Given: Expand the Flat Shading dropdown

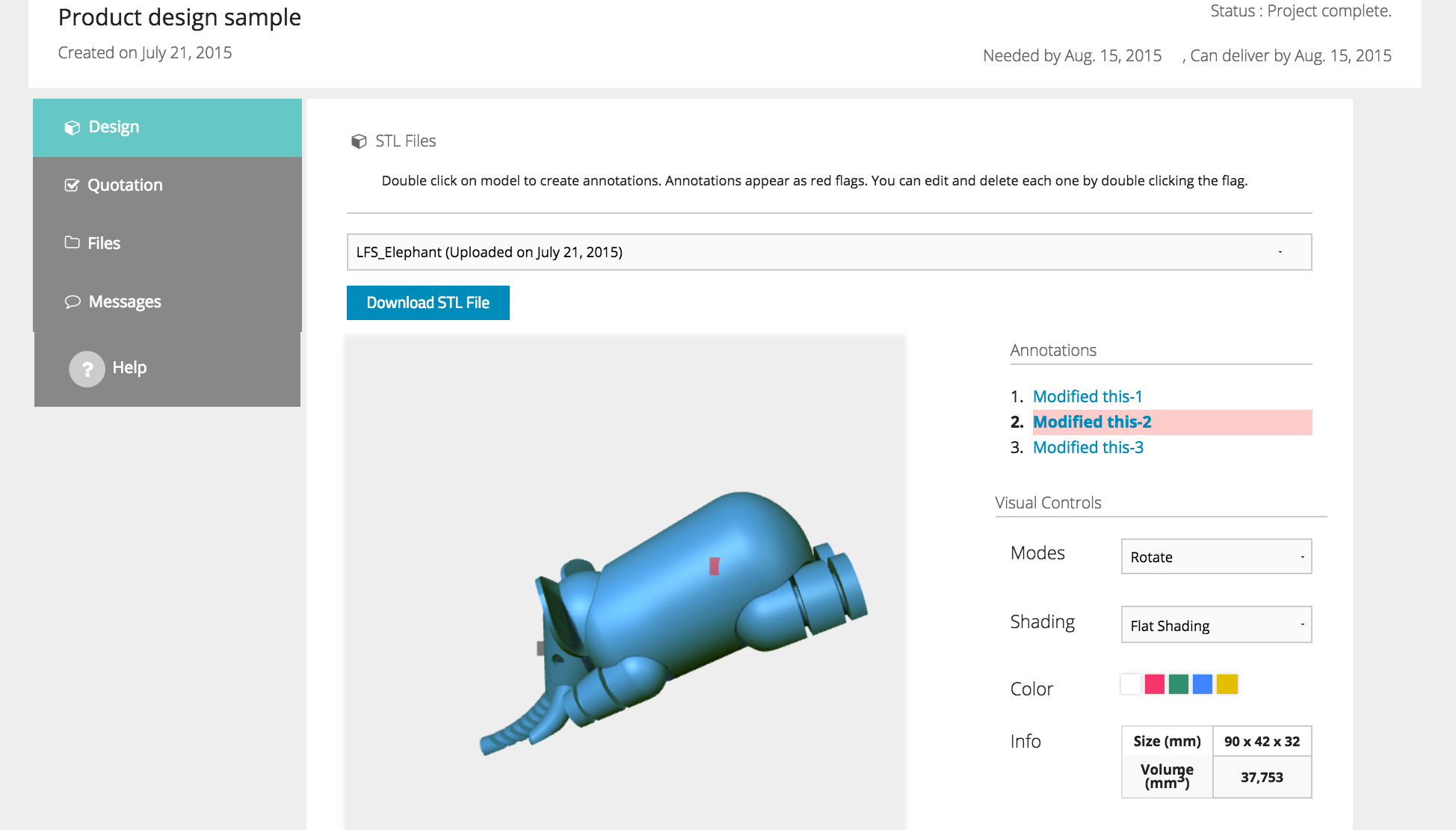Looking at the screenshot, I should point(1215,625).
